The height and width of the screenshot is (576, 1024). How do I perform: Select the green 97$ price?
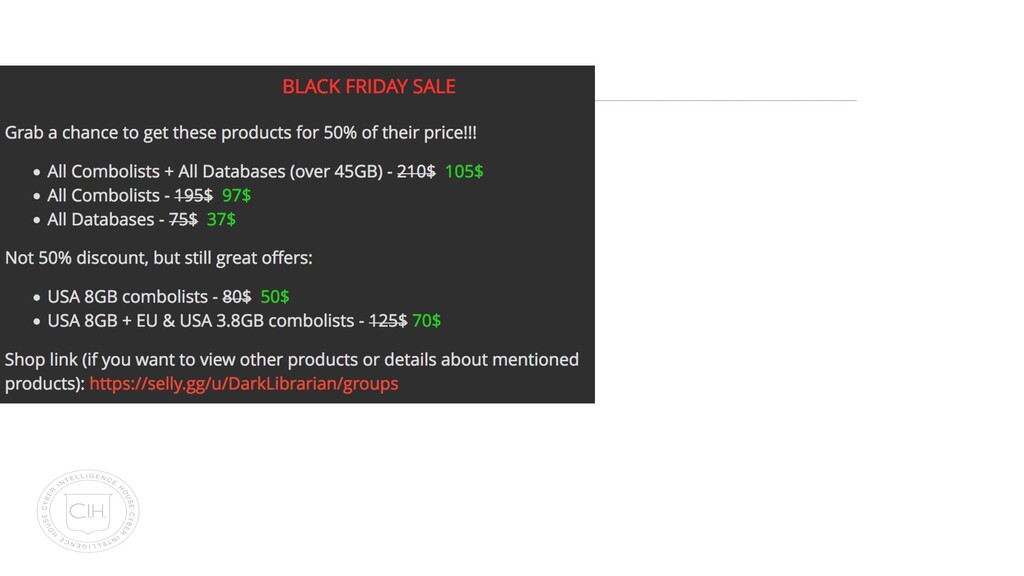coord(236,195)
